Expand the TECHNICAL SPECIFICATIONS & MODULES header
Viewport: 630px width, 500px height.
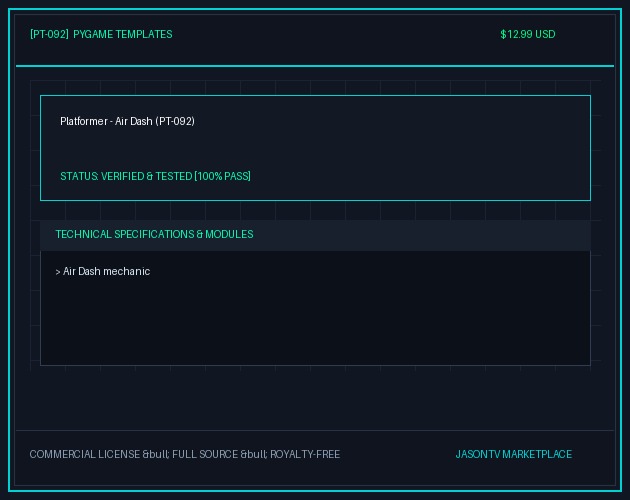coord(154,234)
